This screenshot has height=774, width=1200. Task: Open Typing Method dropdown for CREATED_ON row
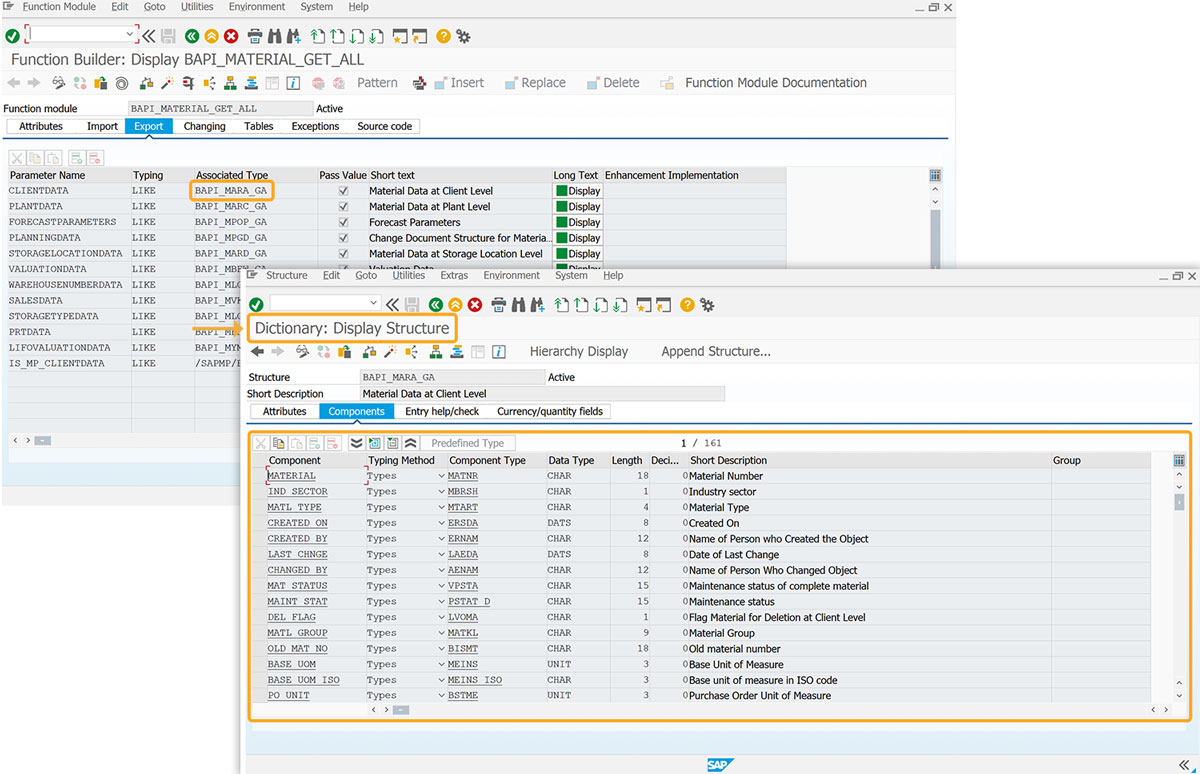point(441,523)
